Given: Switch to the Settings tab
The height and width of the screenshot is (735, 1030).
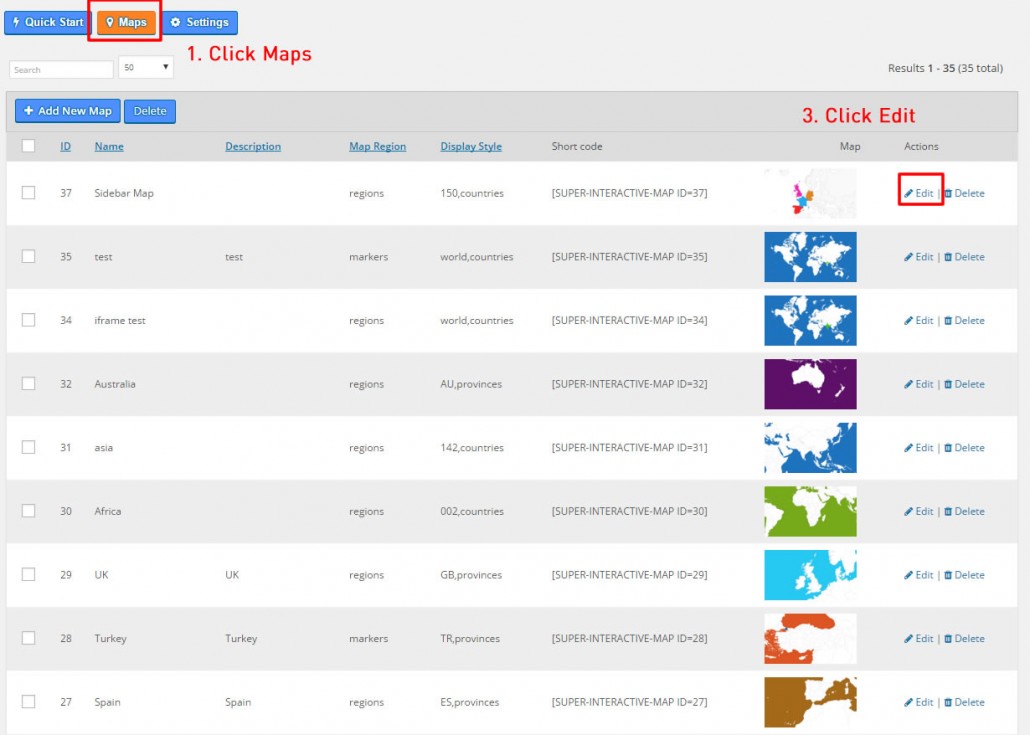Looking at the screenshot, I should [199, 22].
